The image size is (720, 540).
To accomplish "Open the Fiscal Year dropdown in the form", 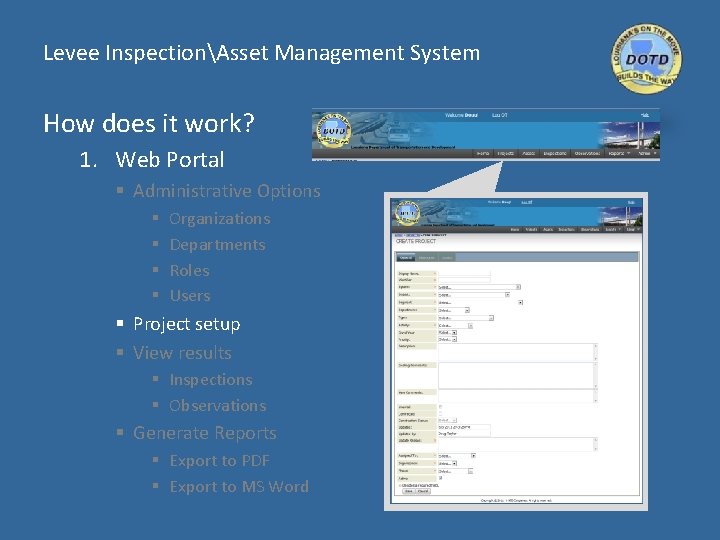I will [x=448, y=332].
